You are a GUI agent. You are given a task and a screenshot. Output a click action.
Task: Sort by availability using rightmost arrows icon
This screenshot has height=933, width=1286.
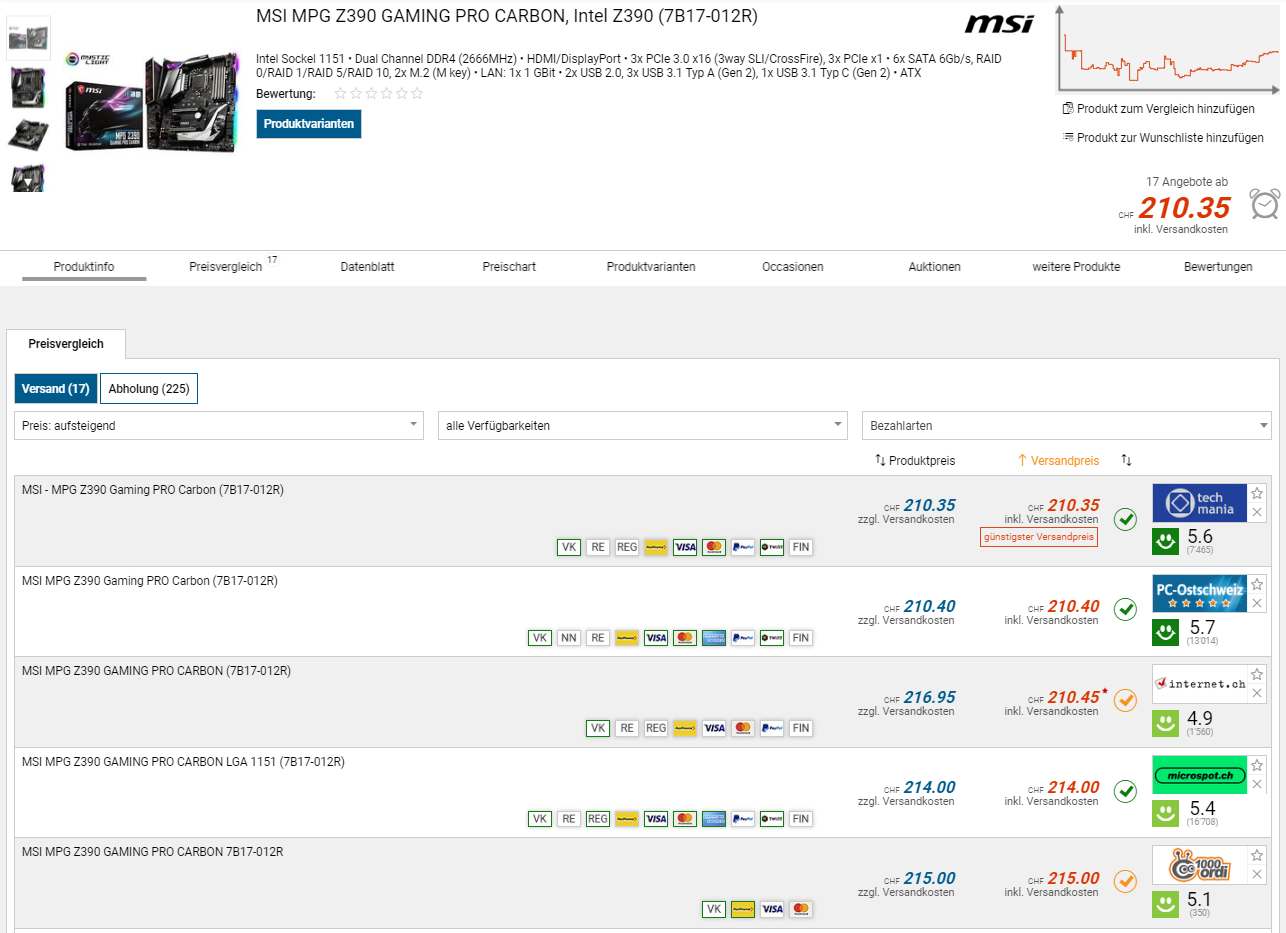pyautogui.click(x=1126, y=460)
